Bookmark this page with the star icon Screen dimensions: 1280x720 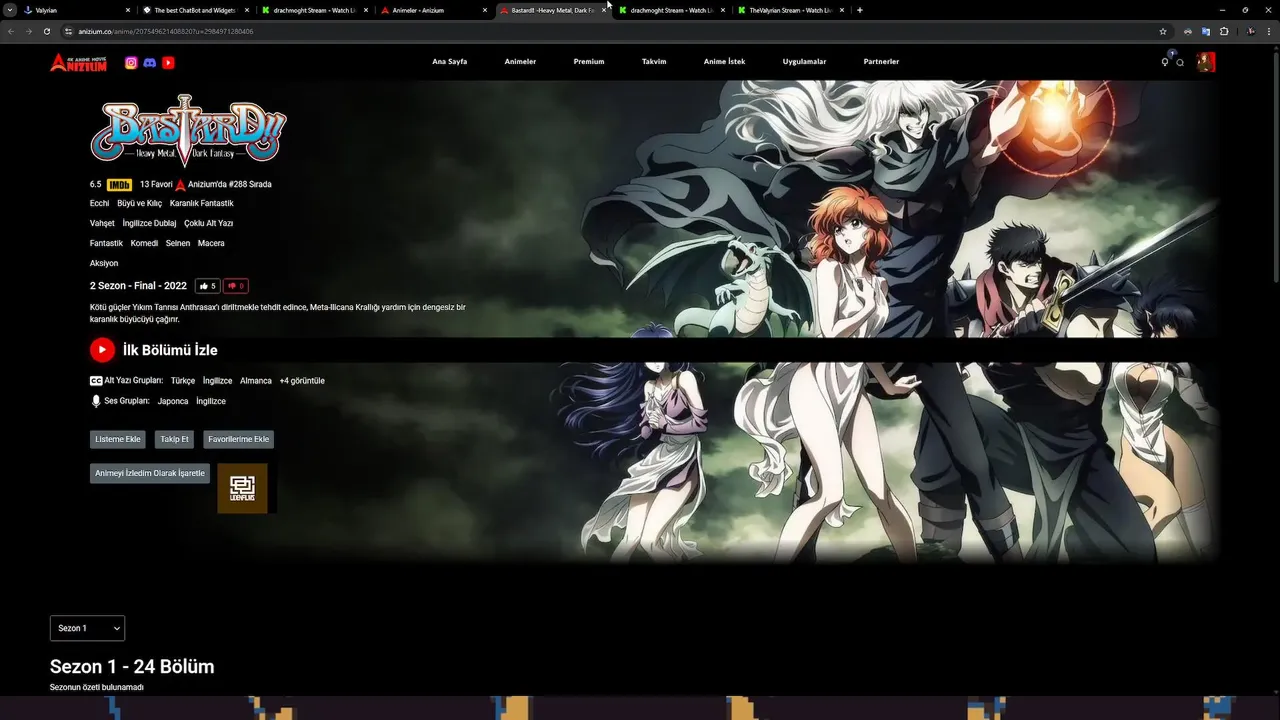[1163, 31]
